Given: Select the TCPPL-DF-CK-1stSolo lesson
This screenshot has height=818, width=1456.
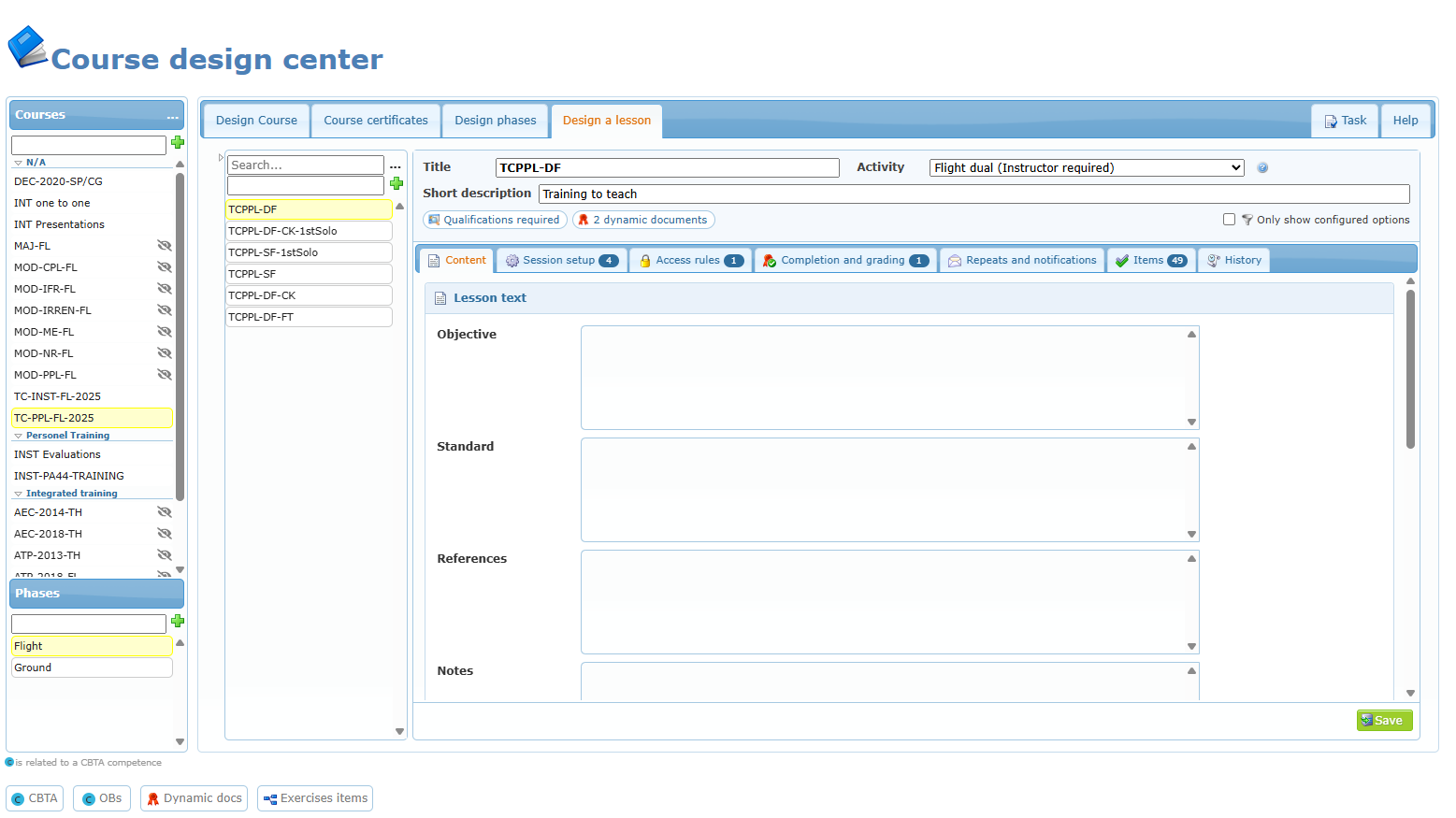Looking at the screenshot, I should click(x=309, y=231).
